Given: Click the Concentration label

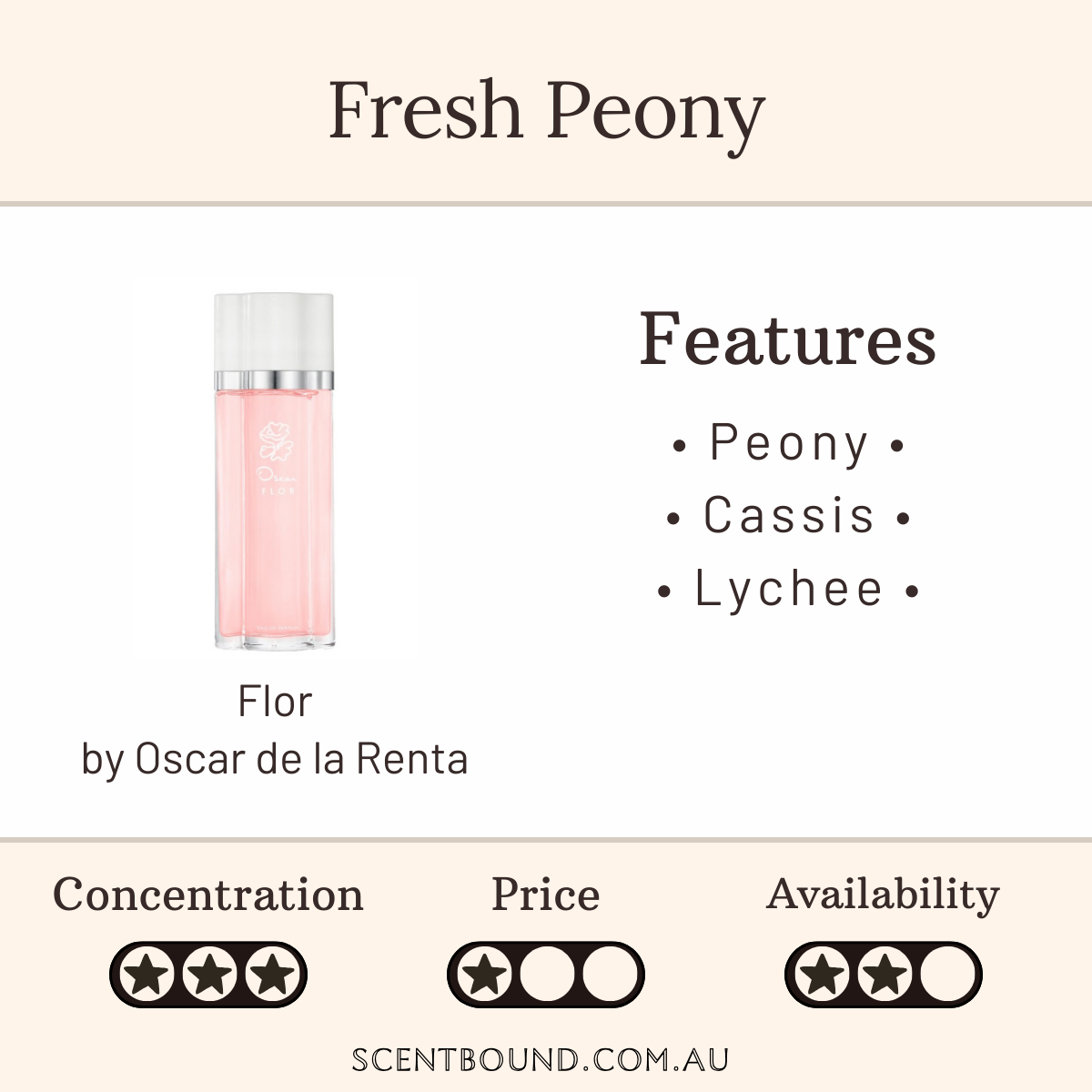Looking at the screenshot, I should 208,895.
